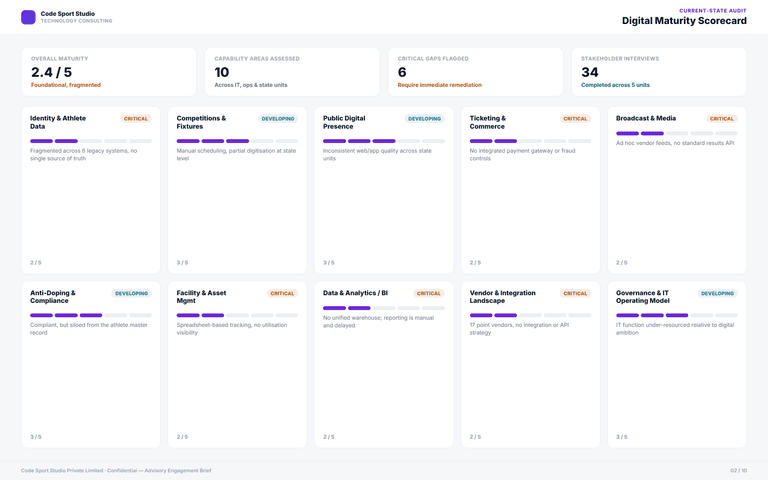768x480 pixels.
Task: Click the Identity & Athlete Data card title
Action: 58,122
